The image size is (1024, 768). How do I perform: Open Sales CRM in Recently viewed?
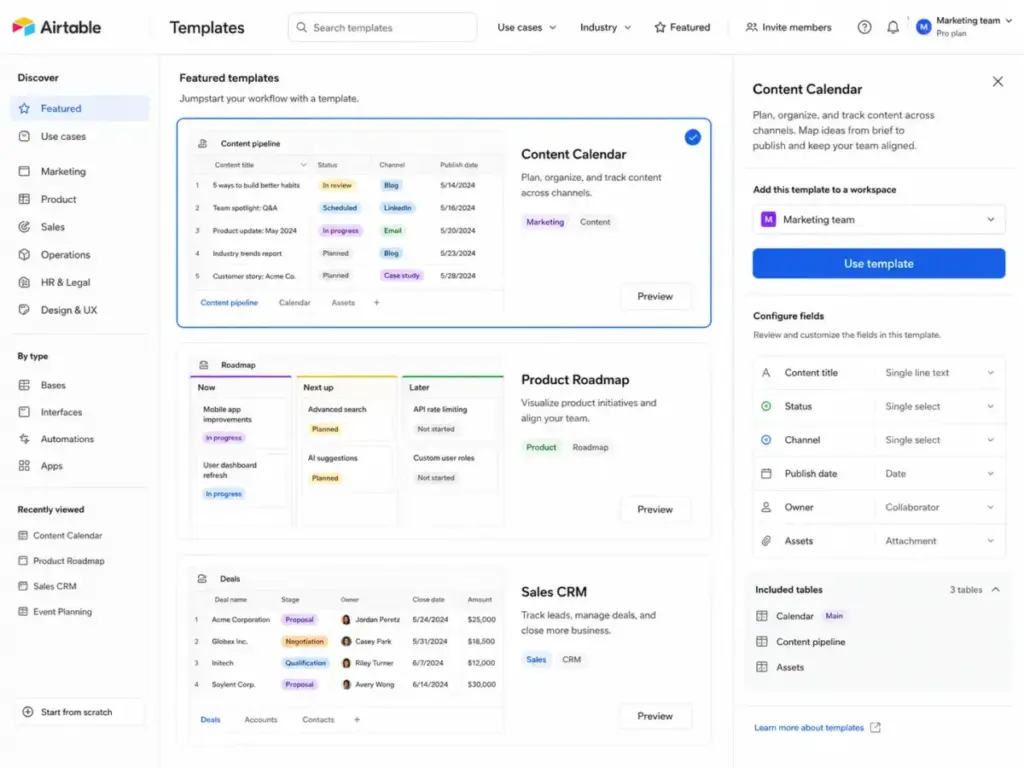[x=48, y=586]
